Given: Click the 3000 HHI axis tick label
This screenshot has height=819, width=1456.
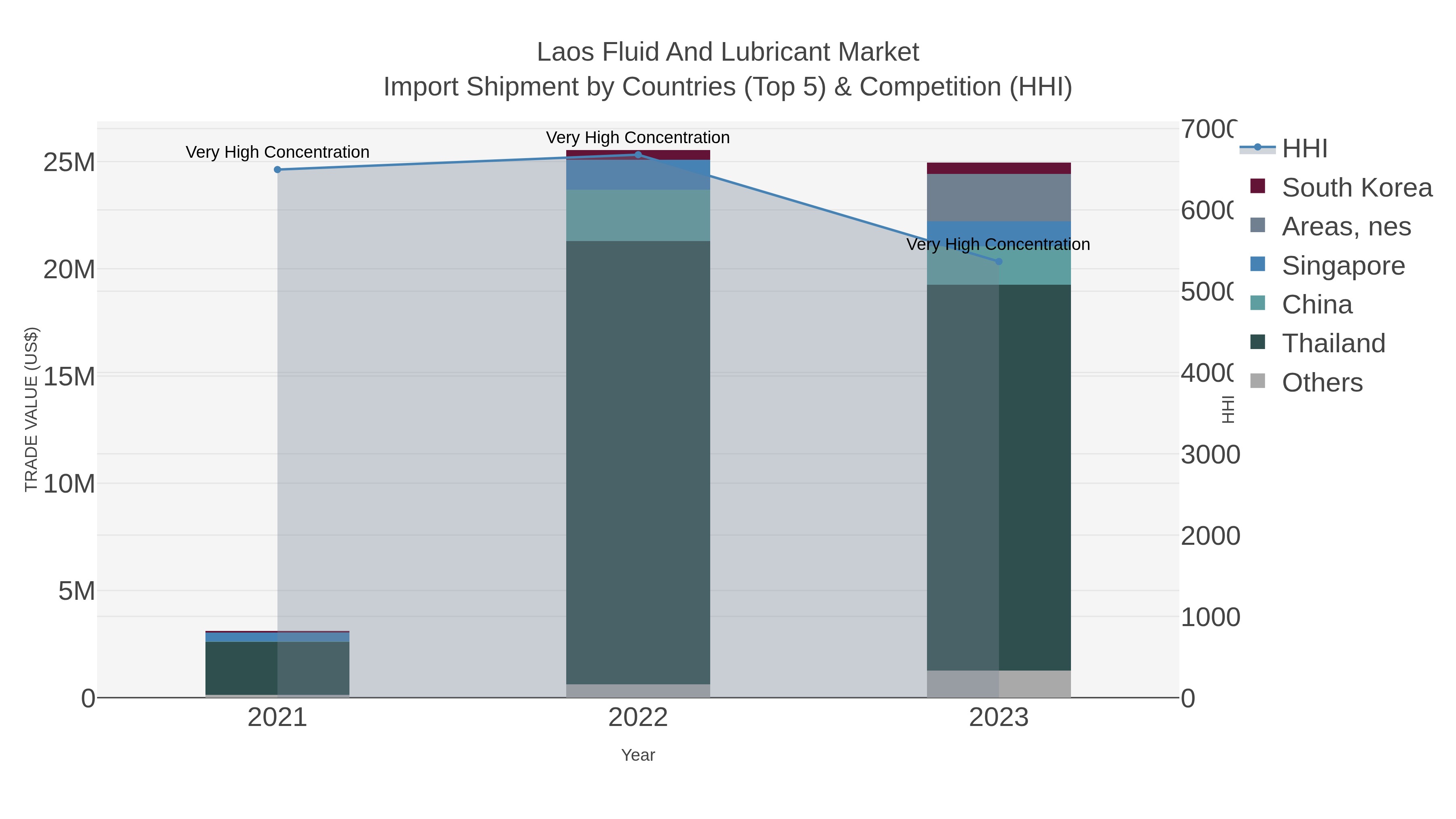Looking at the screenshot, I should point(1211,455).
